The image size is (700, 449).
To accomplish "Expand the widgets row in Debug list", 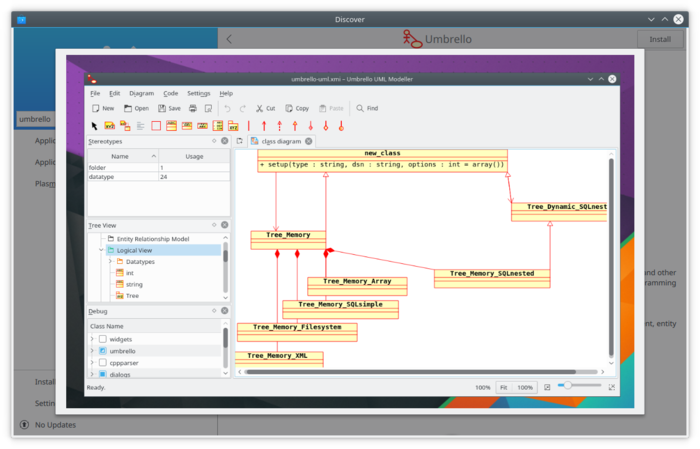I will [92, 339].
